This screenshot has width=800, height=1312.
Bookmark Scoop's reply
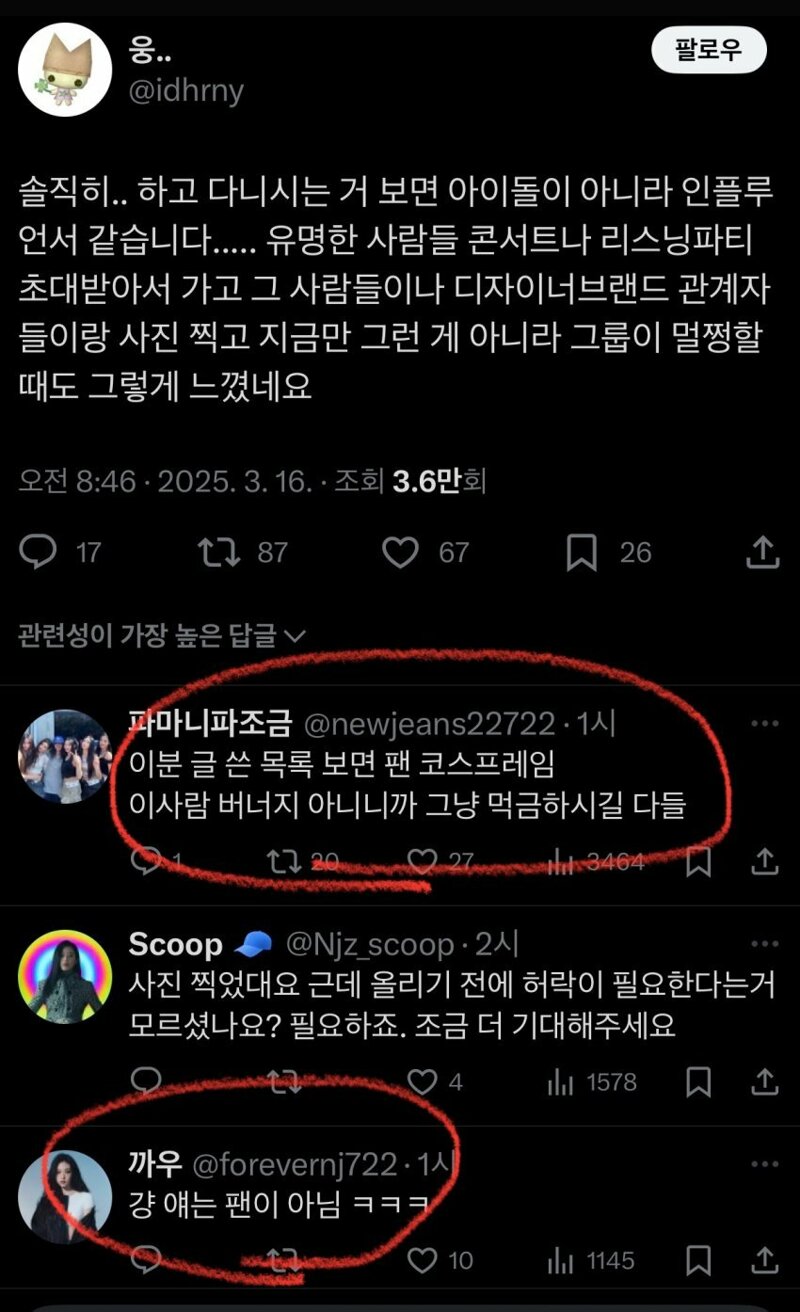click(700, 1081)
